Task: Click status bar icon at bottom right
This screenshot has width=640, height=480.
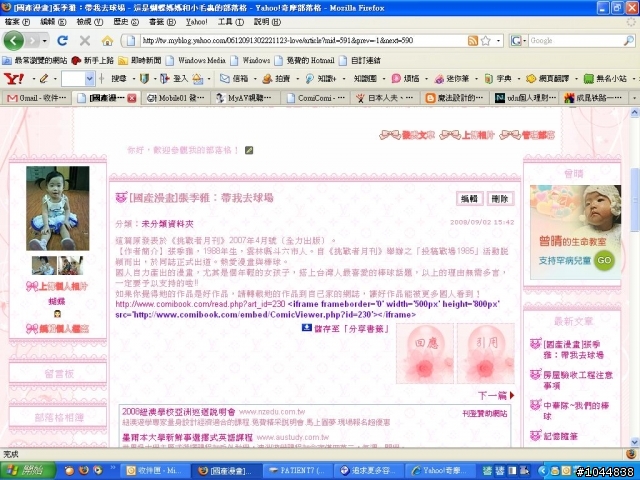Action: [x=631, y=454]
